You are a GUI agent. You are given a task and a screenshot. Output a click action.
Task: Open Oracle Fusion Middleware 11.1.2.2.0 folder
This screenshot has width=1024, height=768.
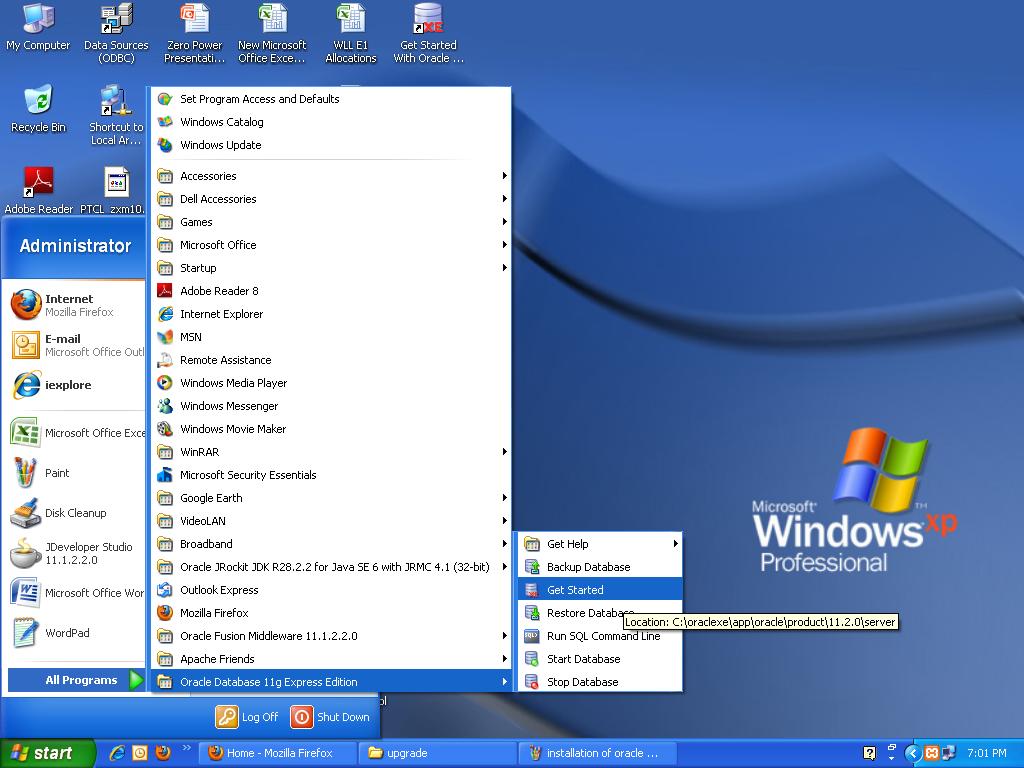point(331,636)
